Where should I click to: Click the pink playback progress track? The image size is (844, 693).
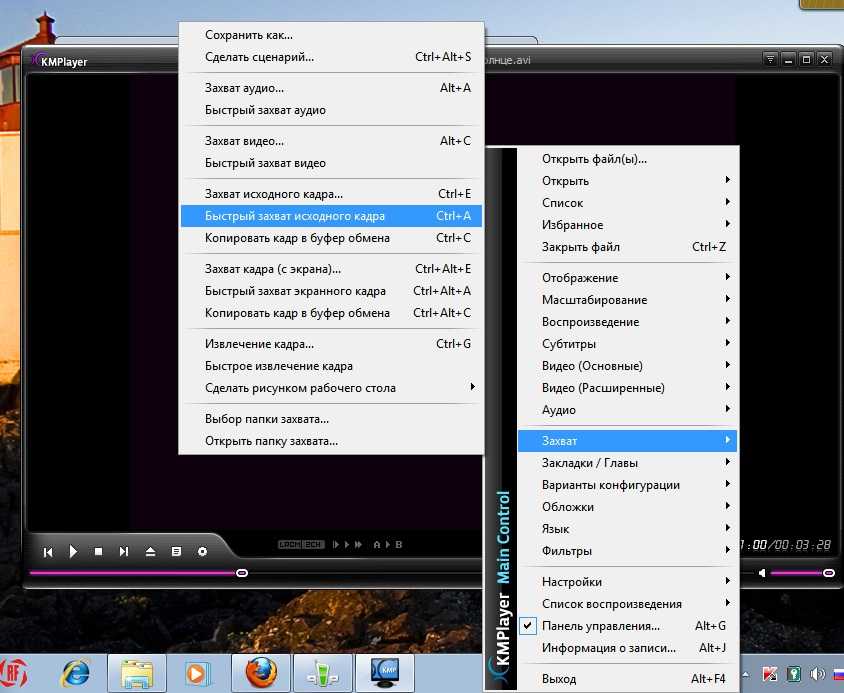[x=133, y=573]
